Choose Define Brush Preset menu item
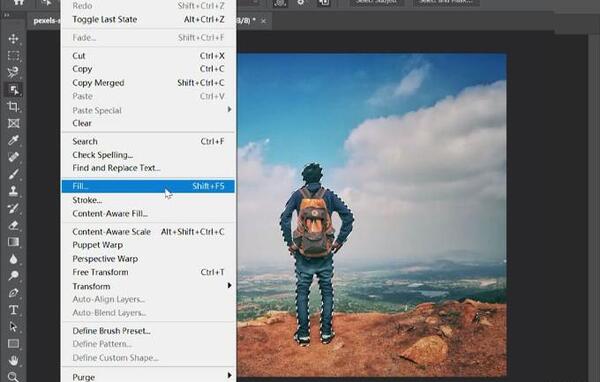600x382 pixels. click(148, 331)
